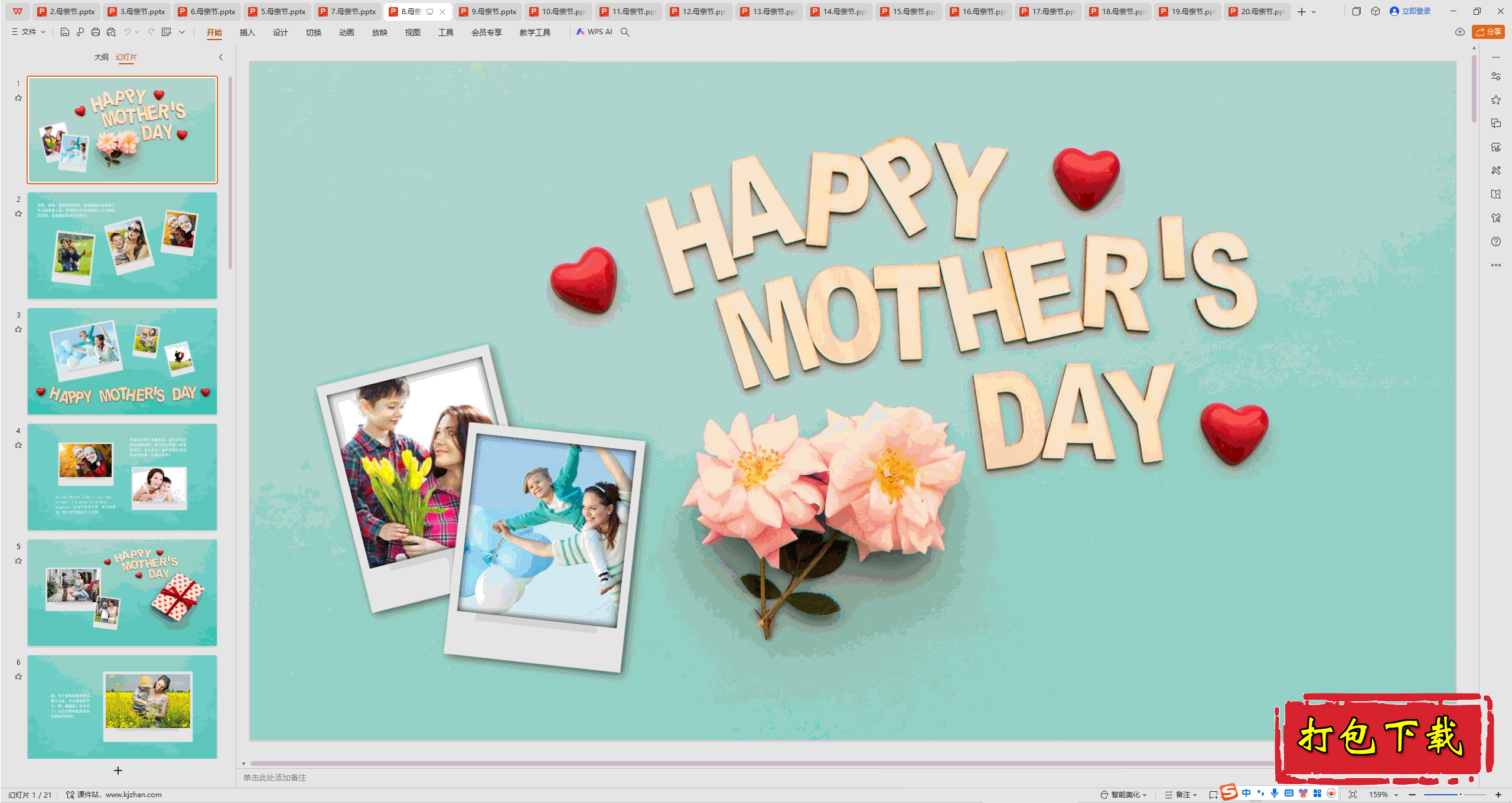Click the right sidebar icon below the star
This screenshot has height=803, width=1512.
(1496, 123)
